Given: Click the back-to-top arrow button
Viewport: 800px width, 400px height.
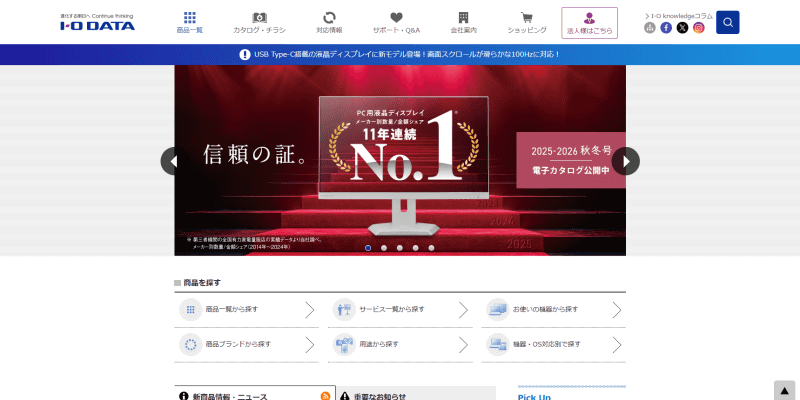Looking at the screenshot, I should pos(785,390).
